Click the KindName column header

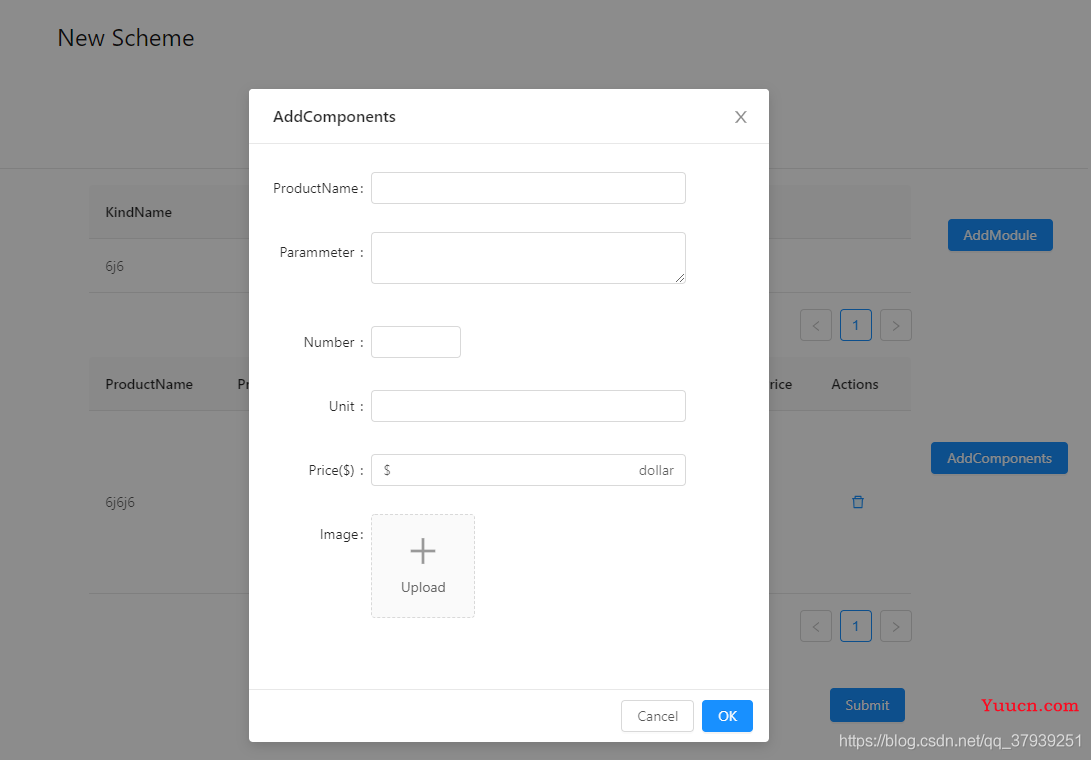(x=138, y=212)
